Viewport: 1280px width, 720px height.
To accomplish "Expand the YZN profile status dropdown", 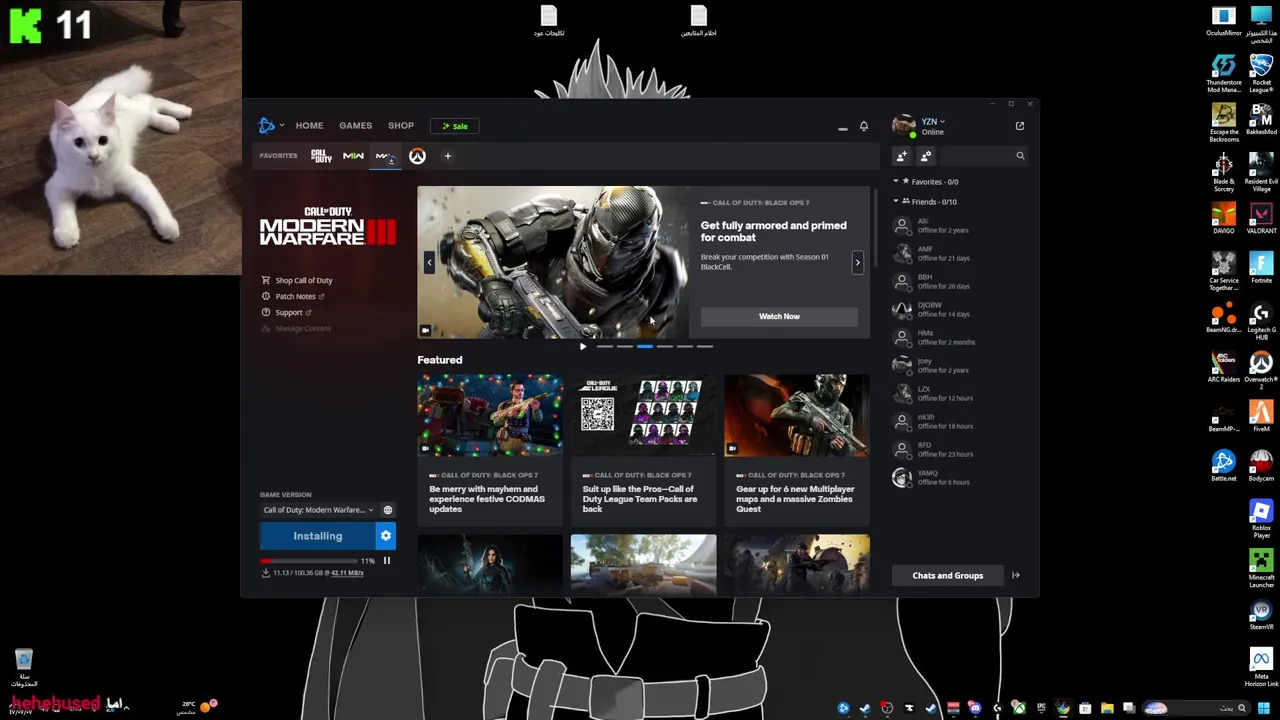I will (x=942, y=122).
